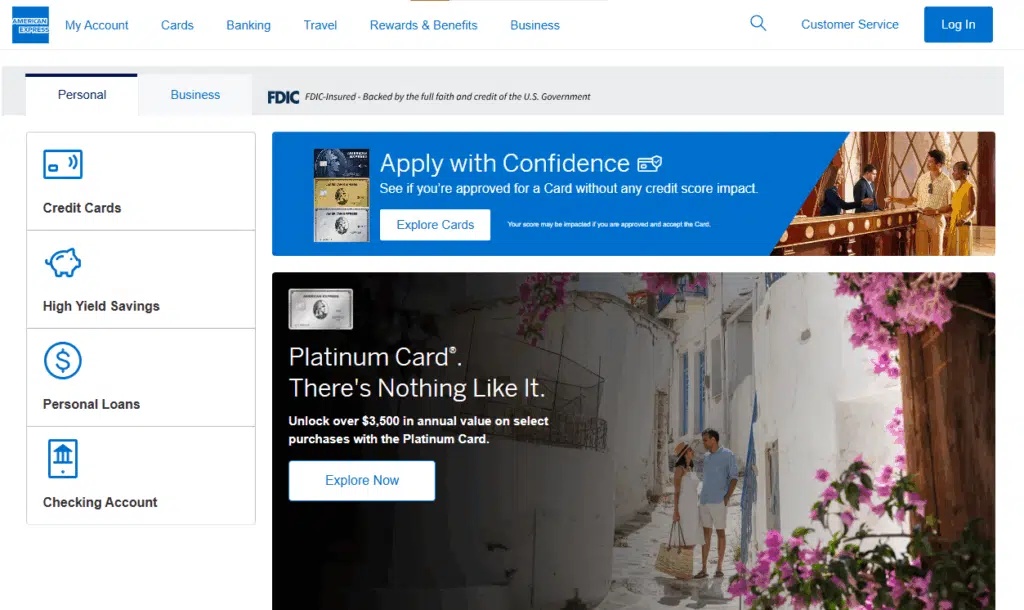The height and width of the screenshot is (610, 1024).
Task: Click the Platinum Card thumbnail image
Action: (x=320, y=309)
